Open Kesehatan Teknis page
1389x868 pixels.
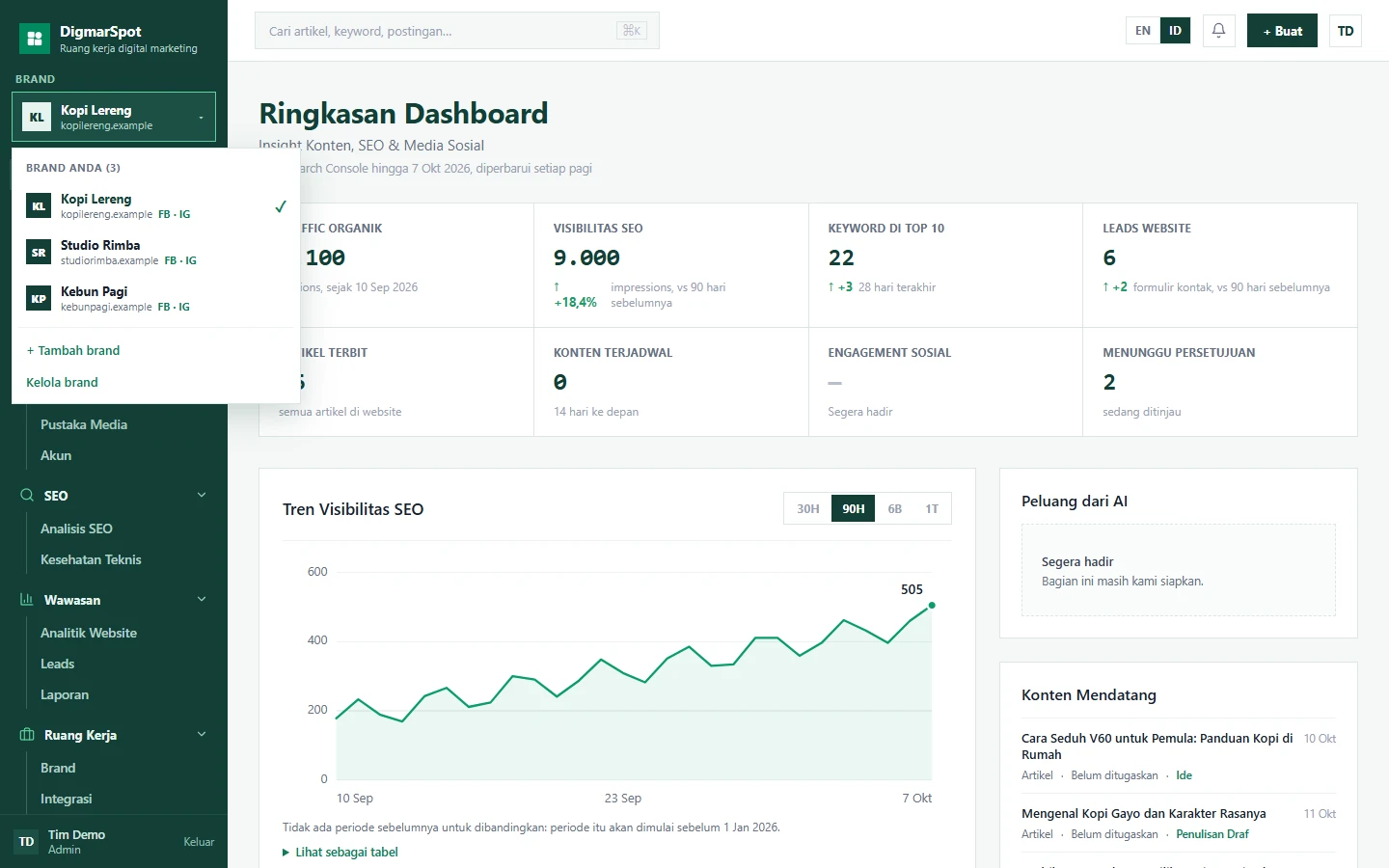click(x=91, y=559)
